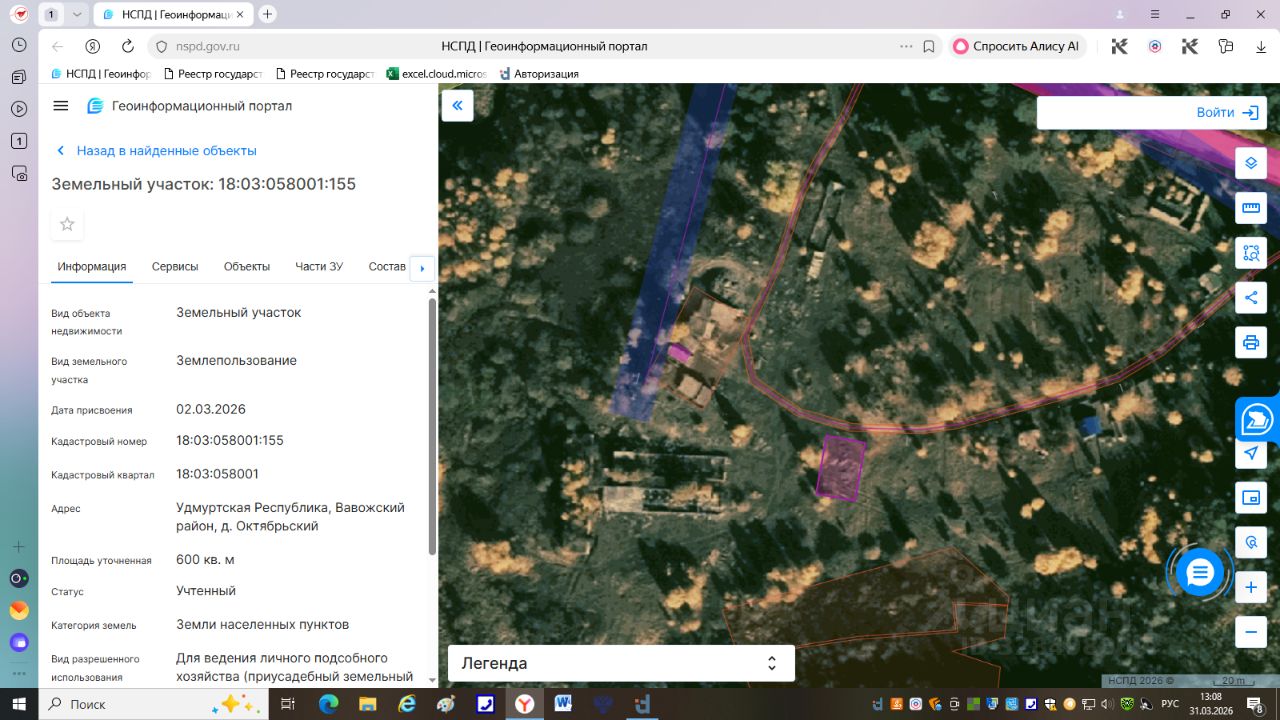The height and width of the screenshot is (720, 1280).
Task: Select the НСПД browser tab
Action: [173, 14]
